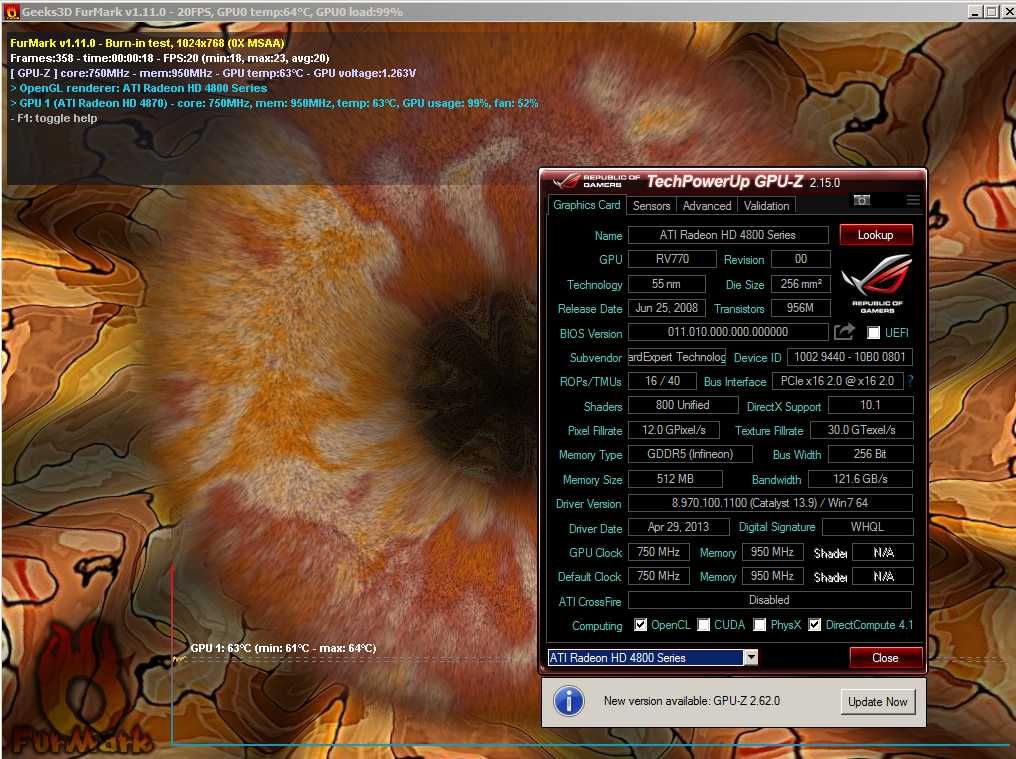Click the Name field ATI Radeon HD 4800 Series
Image resolution: width=1016 pixels, height=759 pixels.
728,235
